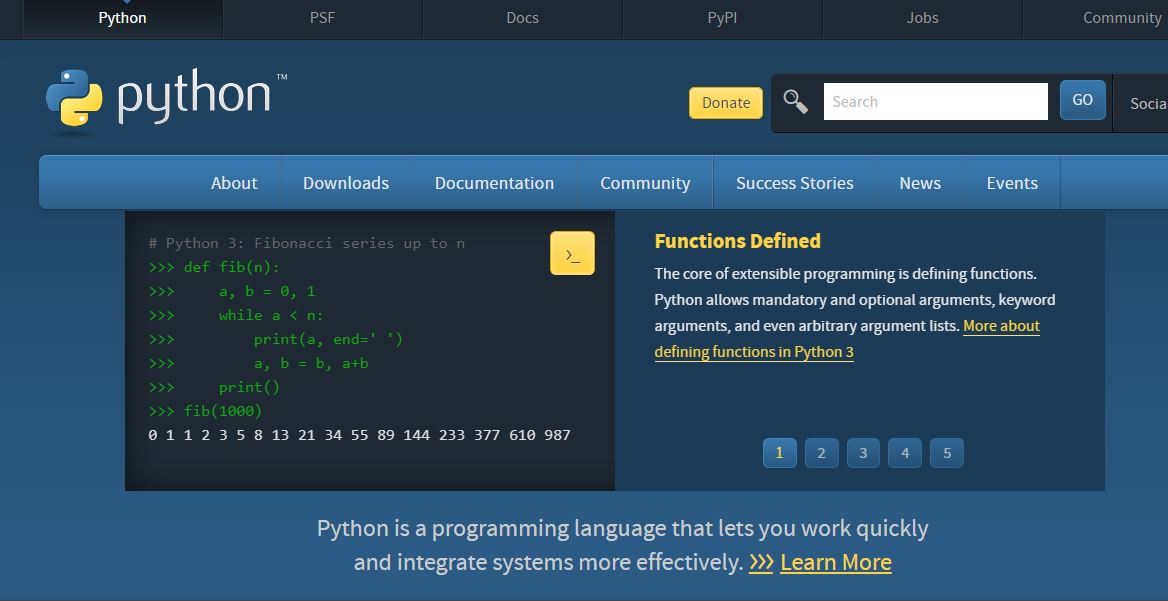Click the 'fib(1000)' code line
This screenshot has height=601, width=1168.
[206, 411]
